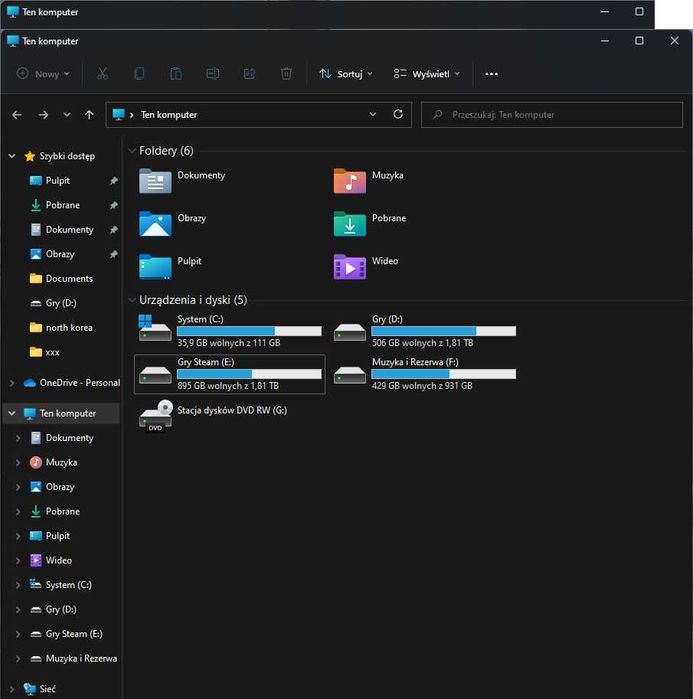Click the pin icon beside Quick access Dokumenty
Image resolution: width=693 pixels, height=699 pixels.
pos(114,230)
